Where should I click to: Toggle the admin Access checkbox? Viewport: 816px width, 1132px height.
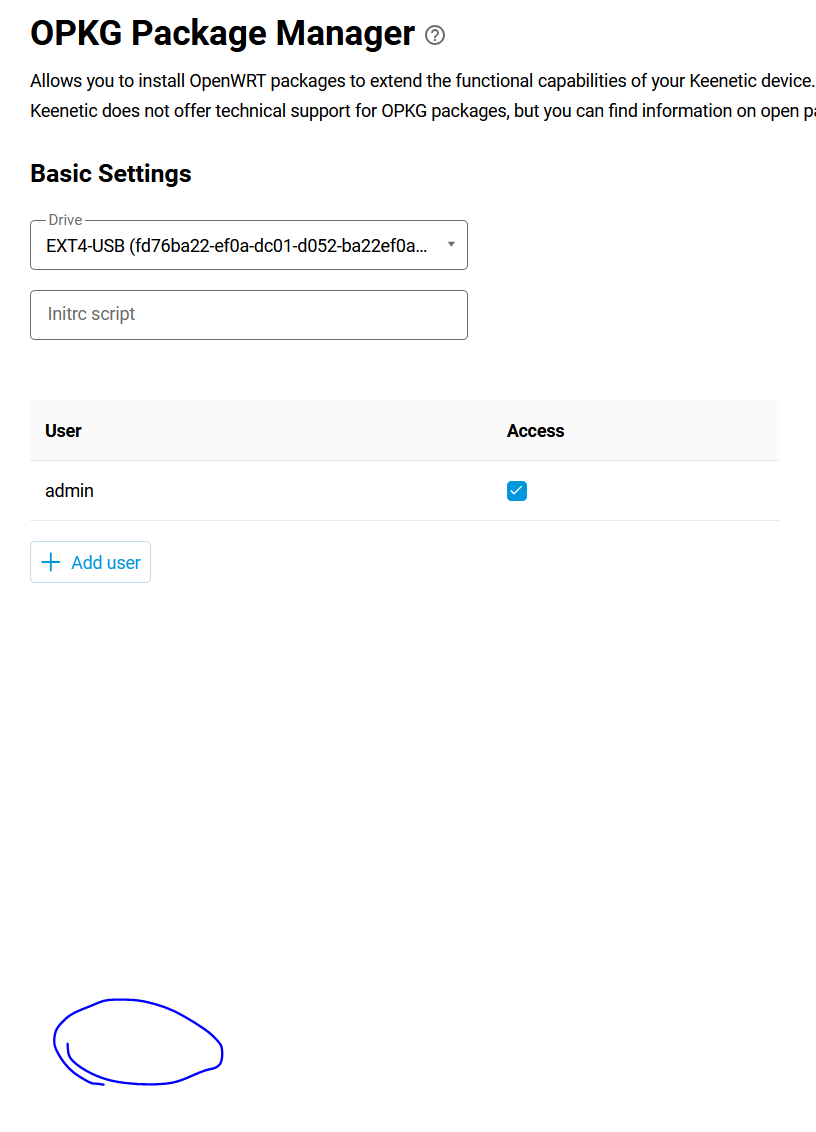pyautogui.click(x=516, y=491)
